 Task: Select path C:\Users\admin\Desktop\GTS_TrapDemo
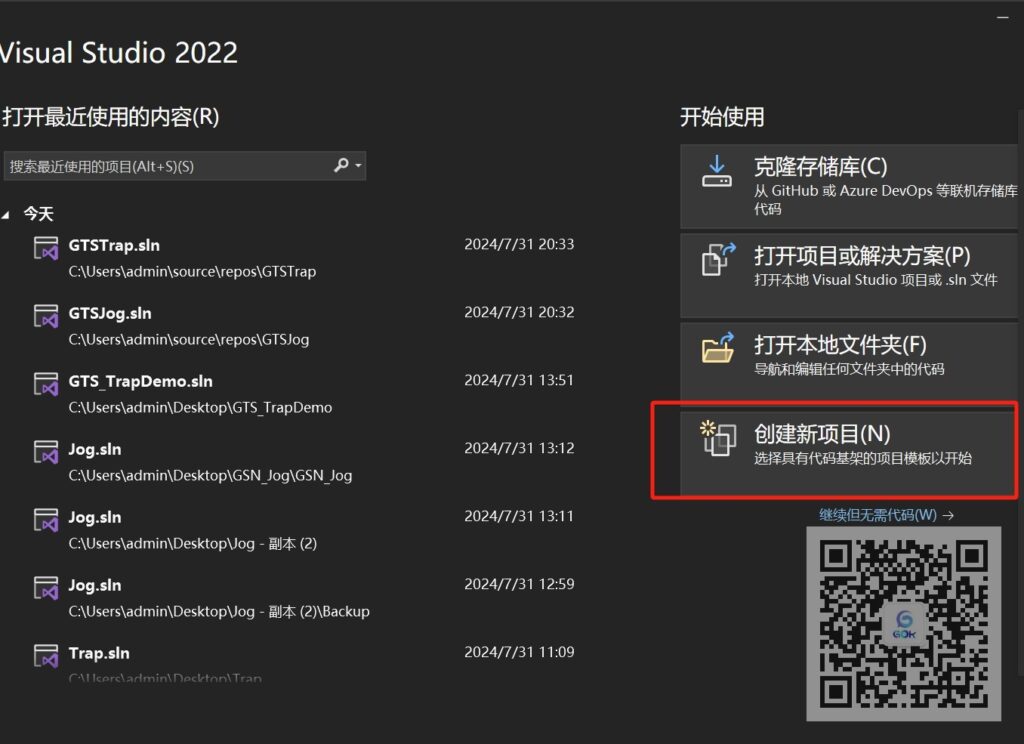pos(200,408)
